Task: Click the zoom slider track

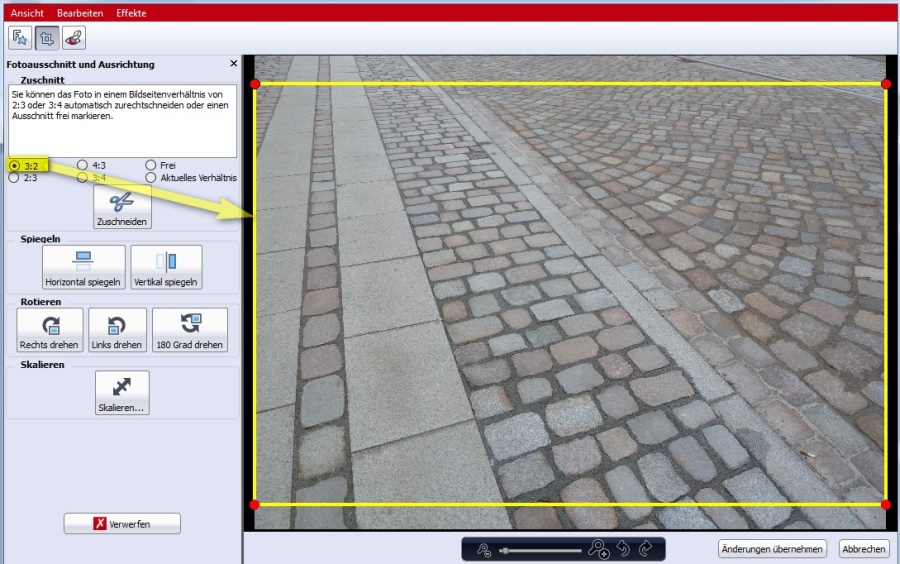Action: [540, 550]
